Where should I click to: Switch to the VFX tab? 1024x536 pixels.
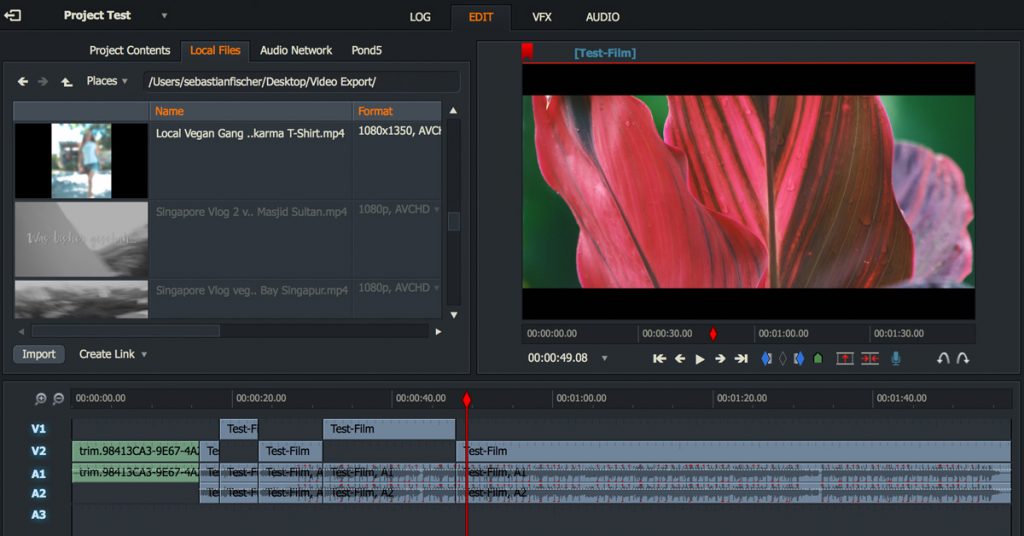click(541, 17)
